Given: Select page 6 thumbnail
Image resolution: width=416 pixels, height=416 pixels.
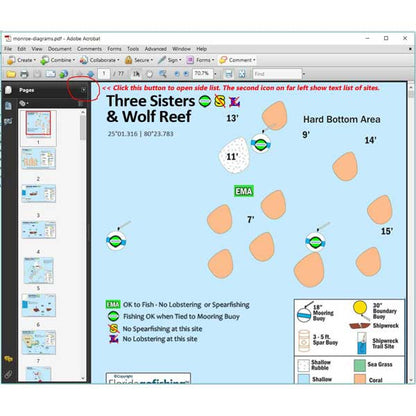Looking at the screenshot, I should tap(38, 305).
